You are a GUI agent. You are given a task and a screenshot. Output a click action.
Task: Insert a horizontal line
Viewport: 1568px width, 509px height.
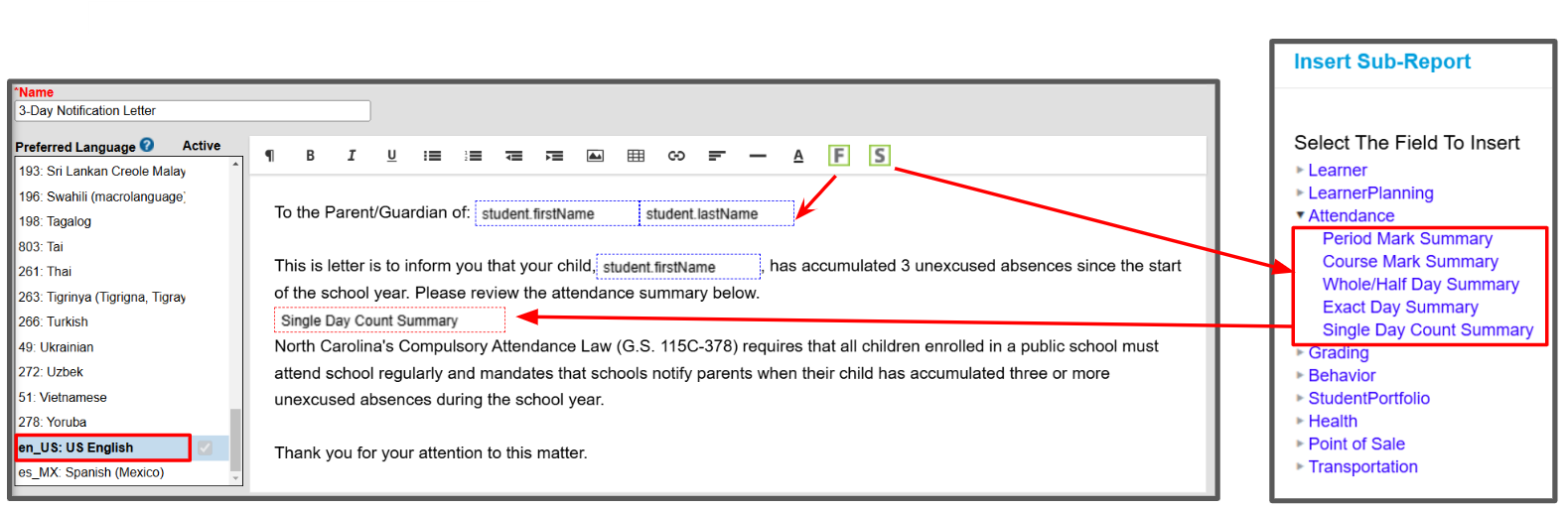click(758, 156)
